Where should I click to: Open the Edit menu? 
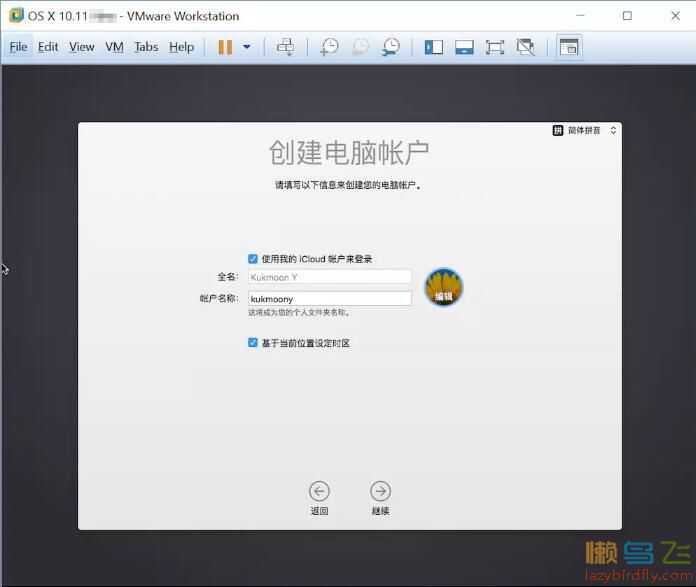(48, 47)
